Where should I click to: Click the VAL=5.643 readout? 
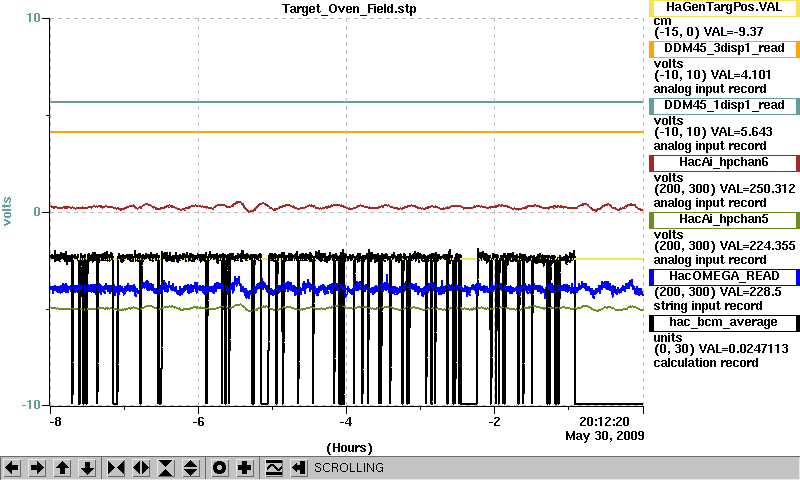[x=741, y=132]
